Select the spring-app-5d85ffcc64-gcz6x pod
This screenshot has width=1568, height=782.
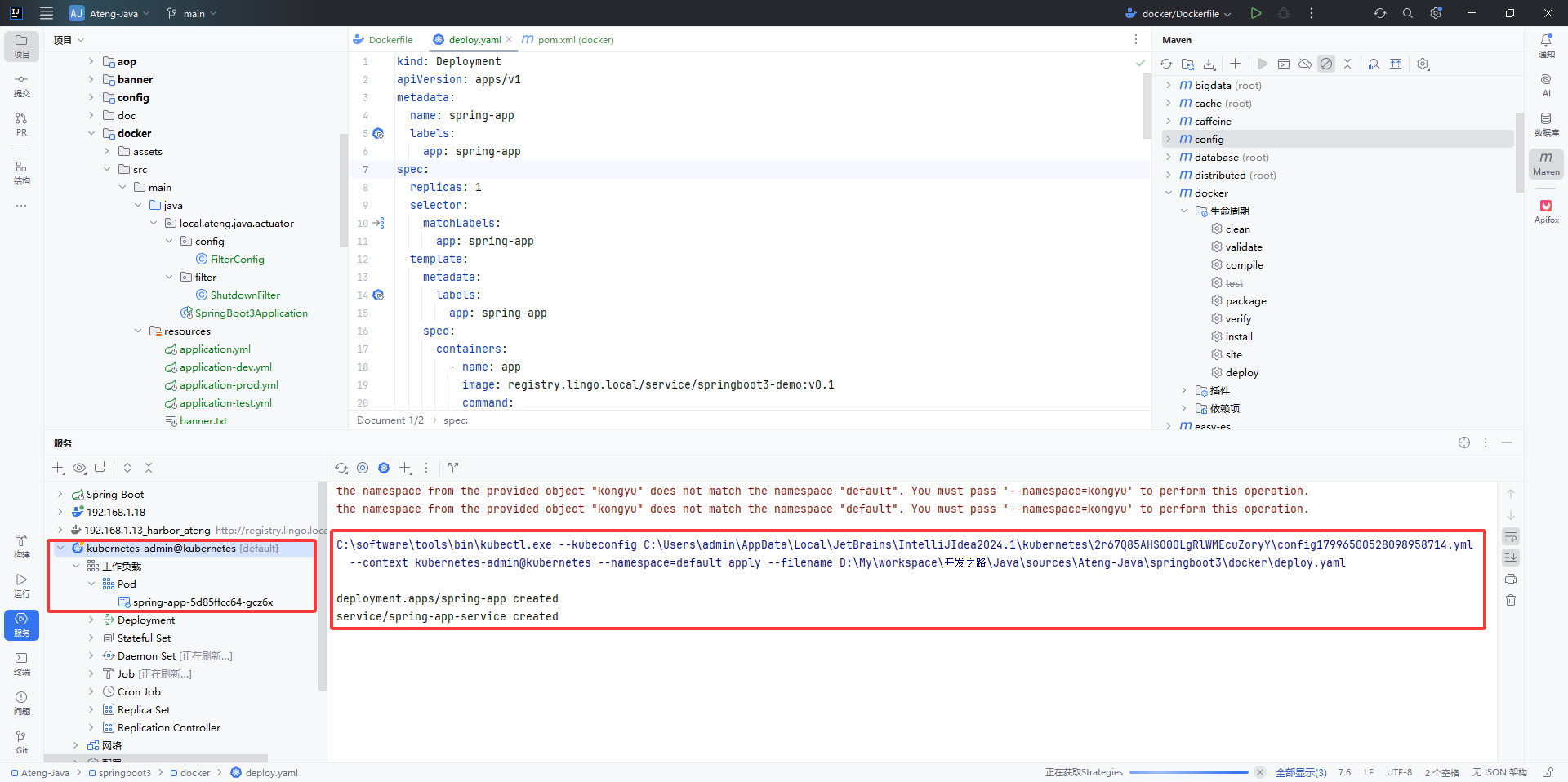203,602
